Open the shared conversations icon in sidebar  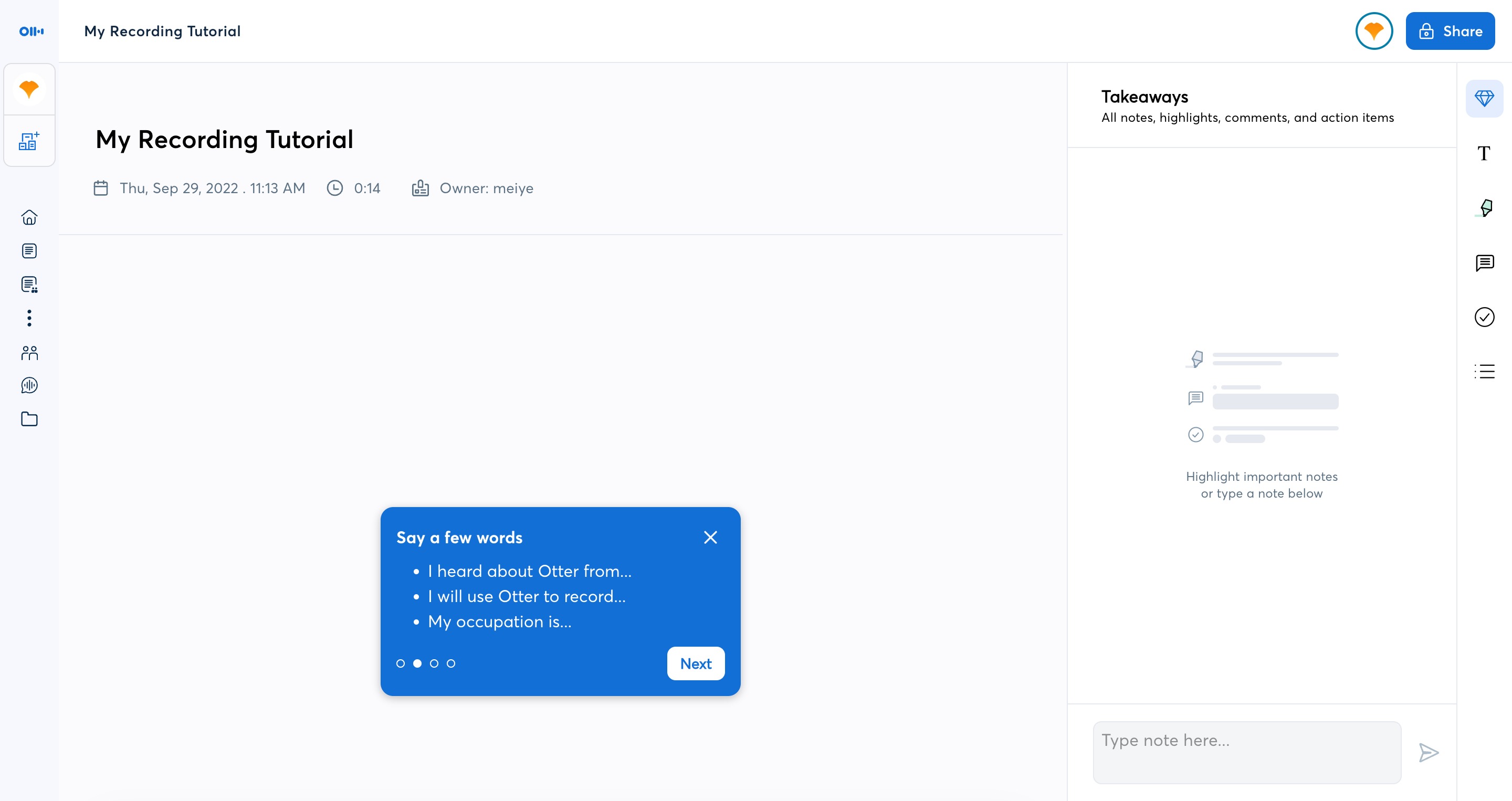pyautogui.click(x=29, y=284)
